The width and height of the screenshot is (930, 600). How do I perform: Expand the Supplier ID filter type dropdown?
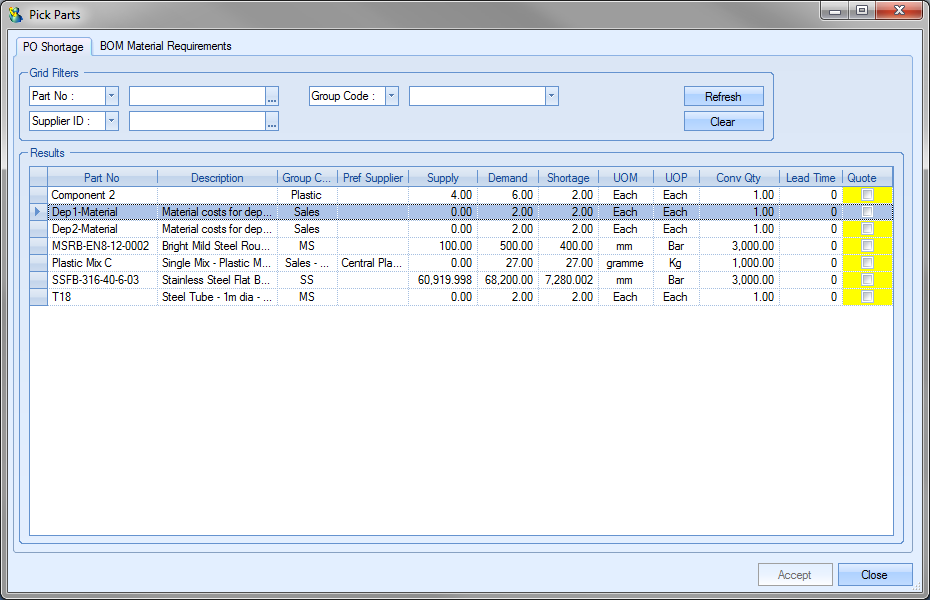click(x=111, y=121)
